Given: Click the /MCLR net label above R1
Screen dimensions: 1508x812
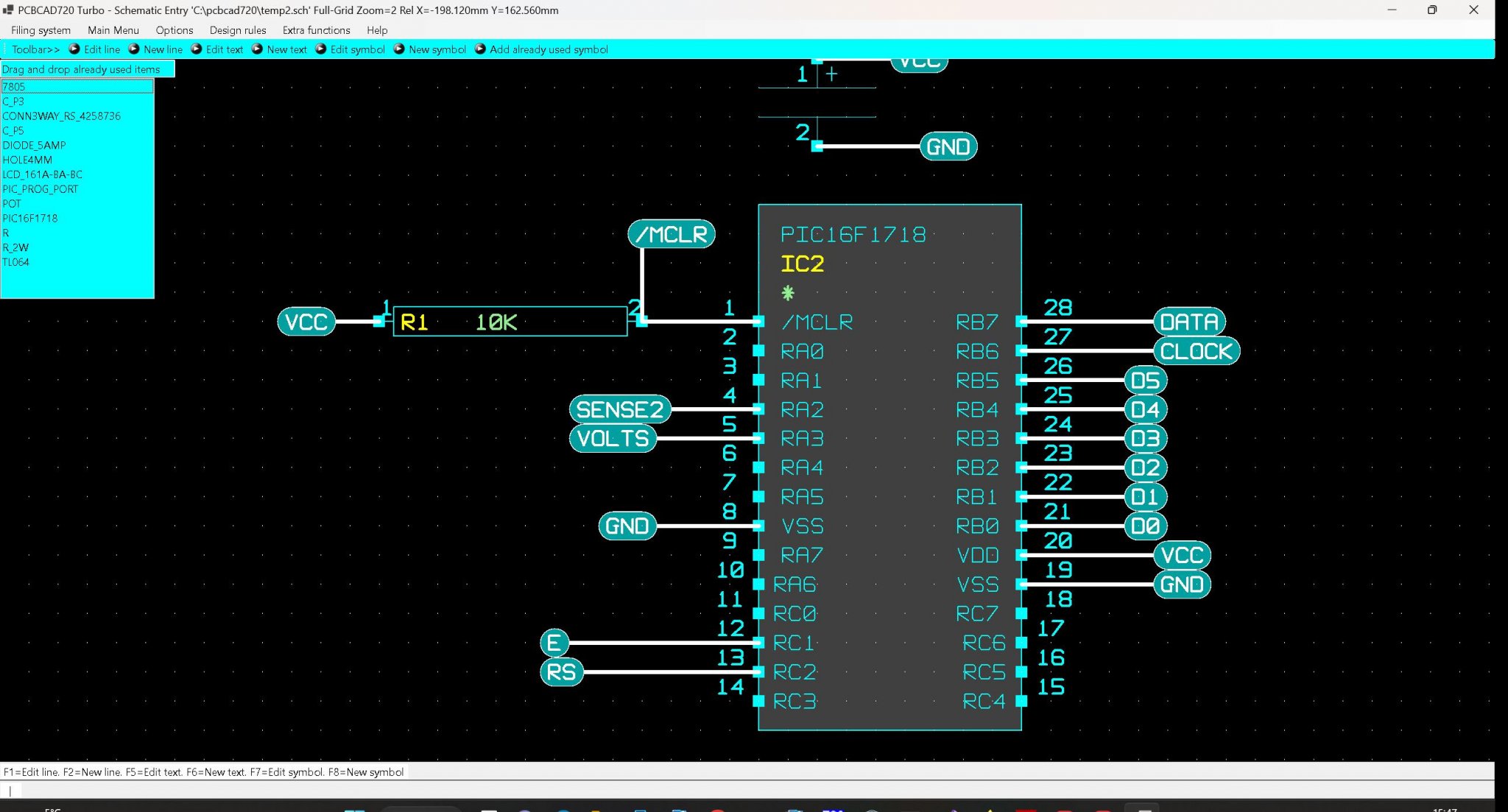Looking at the screenshot, I should (672, 234).
